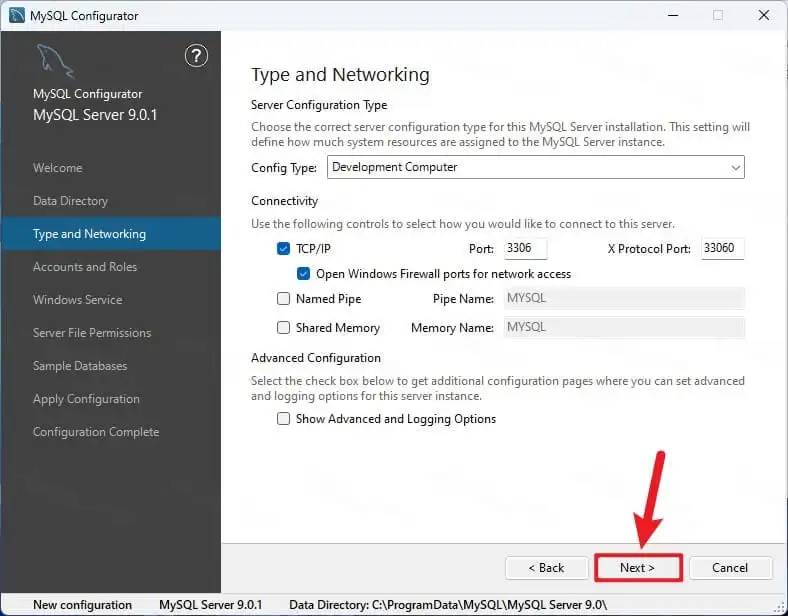Click the Pipe Name field
This screenshot has width=788, height=616.
pyautogui.click(x=624, y=298)
